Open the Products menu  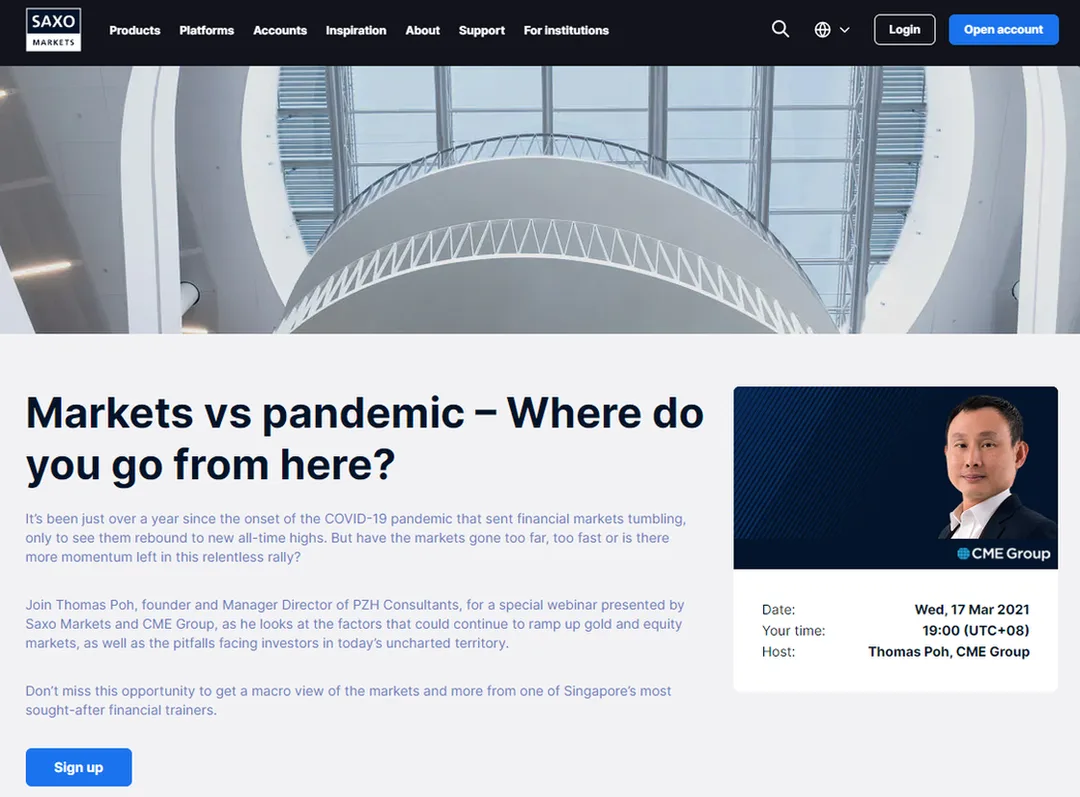(x=134, y=30)
